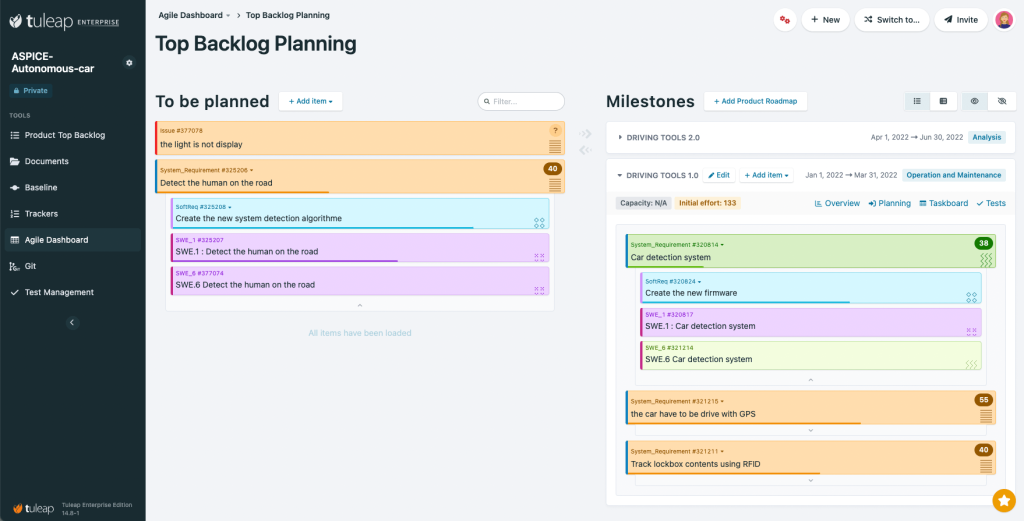1024x521 pixels.
Task: Open the user avatar menu
Action: (x=1004, y=20)
